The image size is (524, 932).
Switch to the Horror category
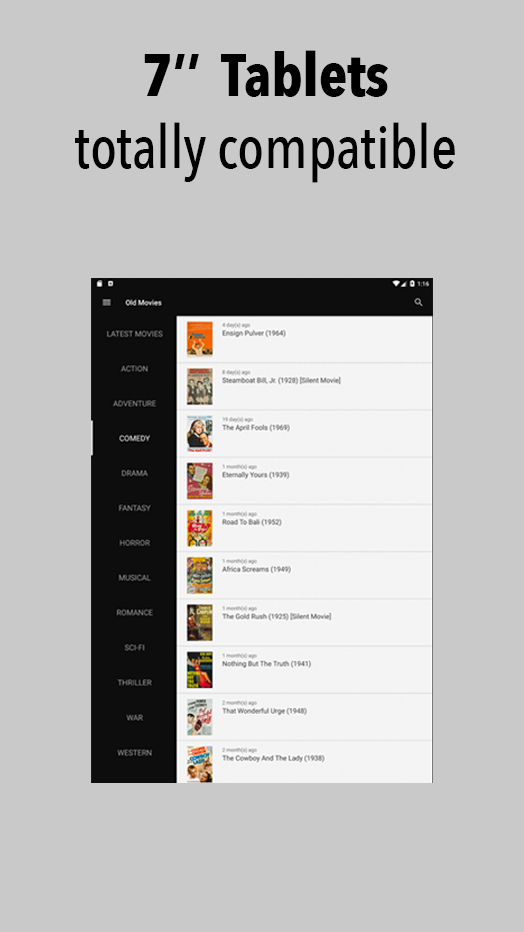pos(134,543)
